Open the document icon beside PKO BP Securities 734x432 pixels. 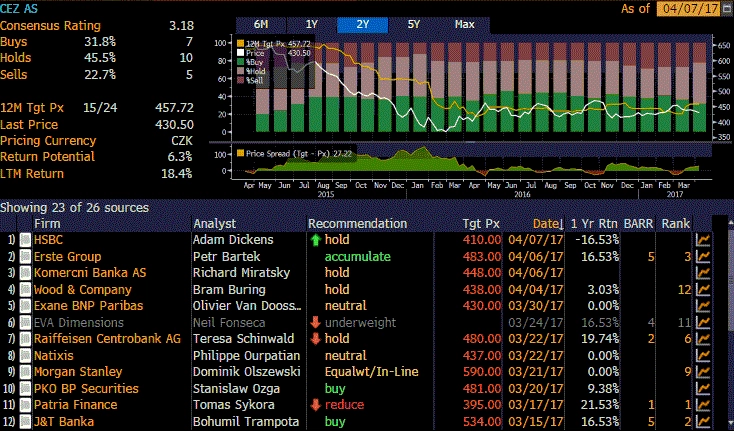tap(25, 388)
